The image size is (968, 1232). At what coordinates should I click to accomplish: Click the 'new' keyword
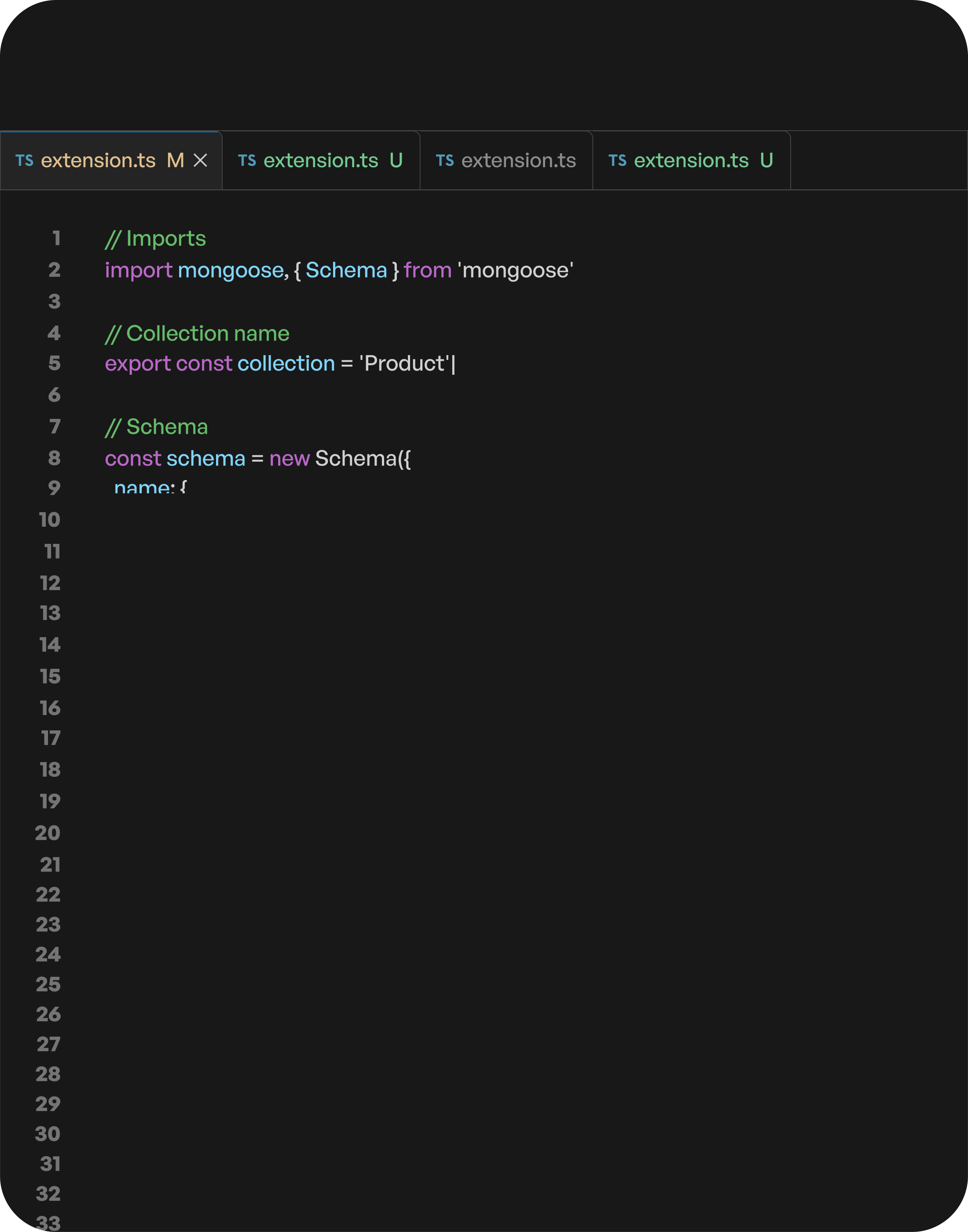[290, 458]
